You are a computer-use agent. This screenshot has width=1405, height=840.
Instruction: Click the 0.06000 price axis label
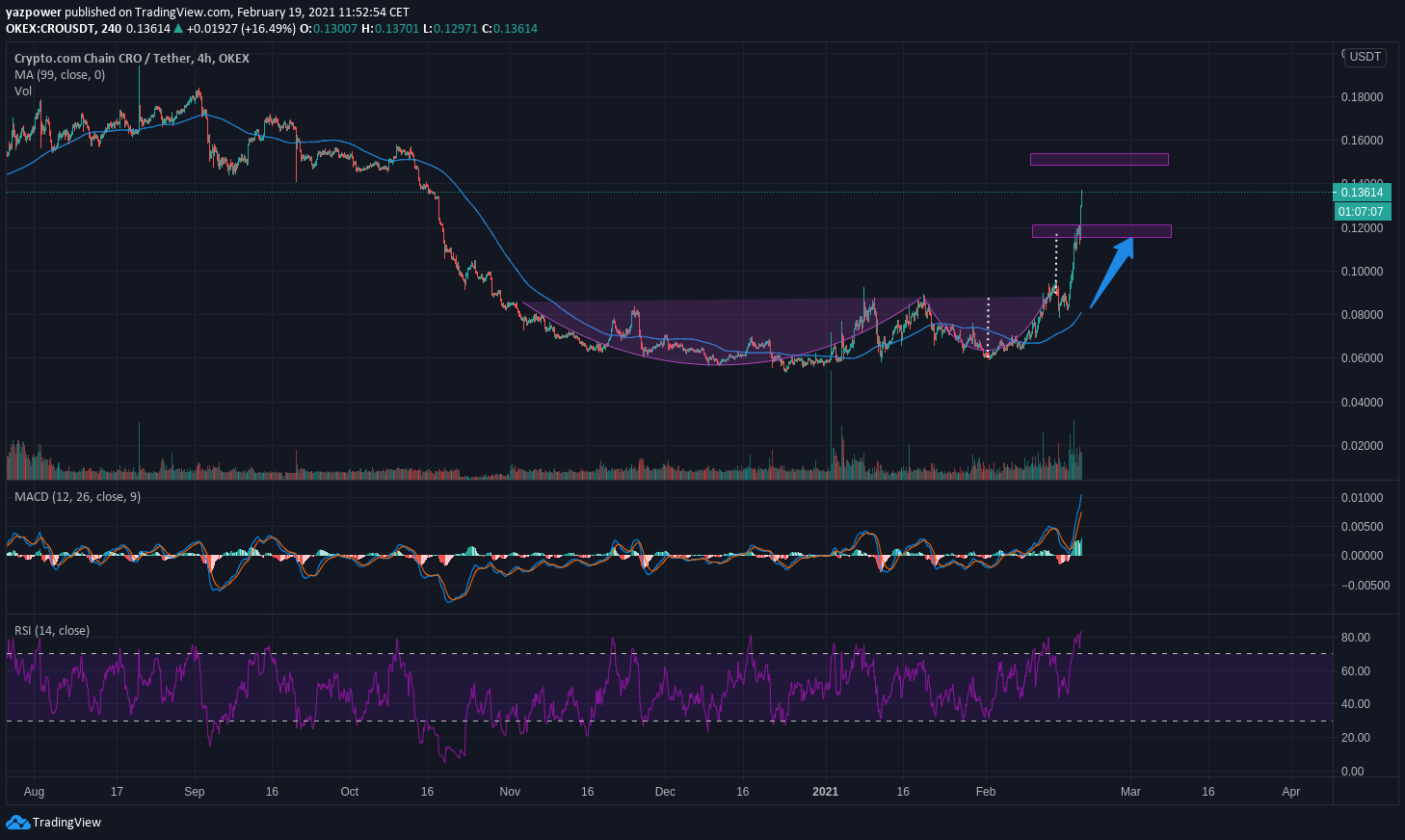coord(1362,357)
